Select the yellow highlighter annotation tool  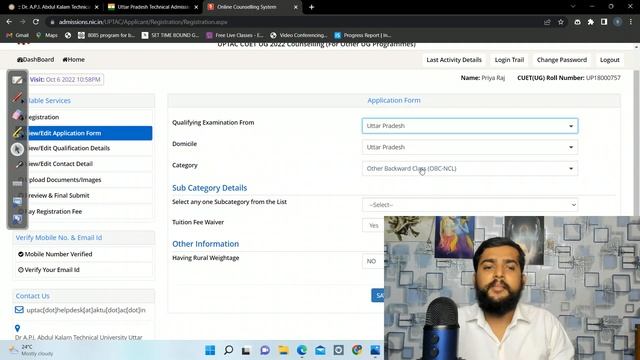click(17, 132)
